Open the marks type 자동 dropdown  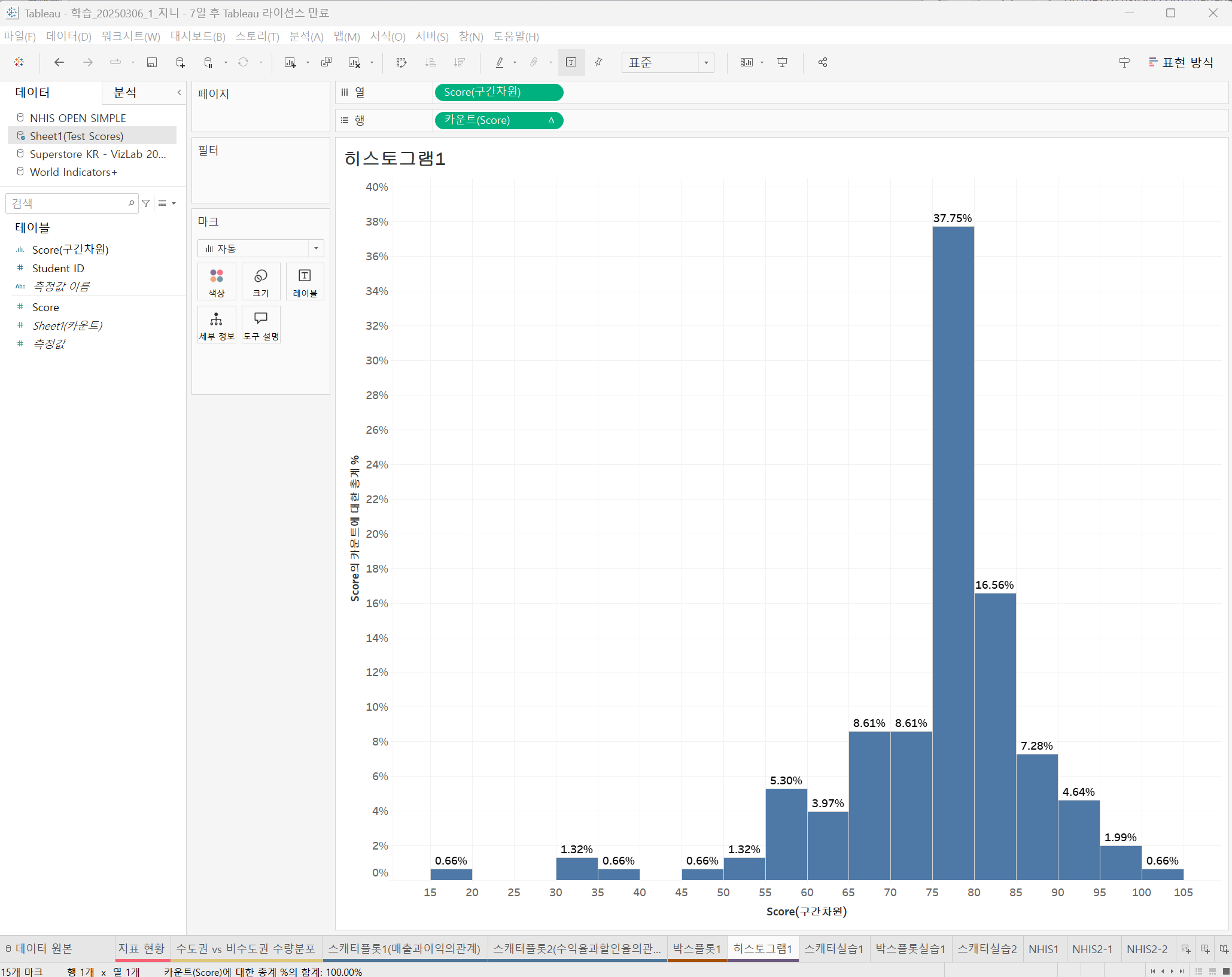click(316, 248)
